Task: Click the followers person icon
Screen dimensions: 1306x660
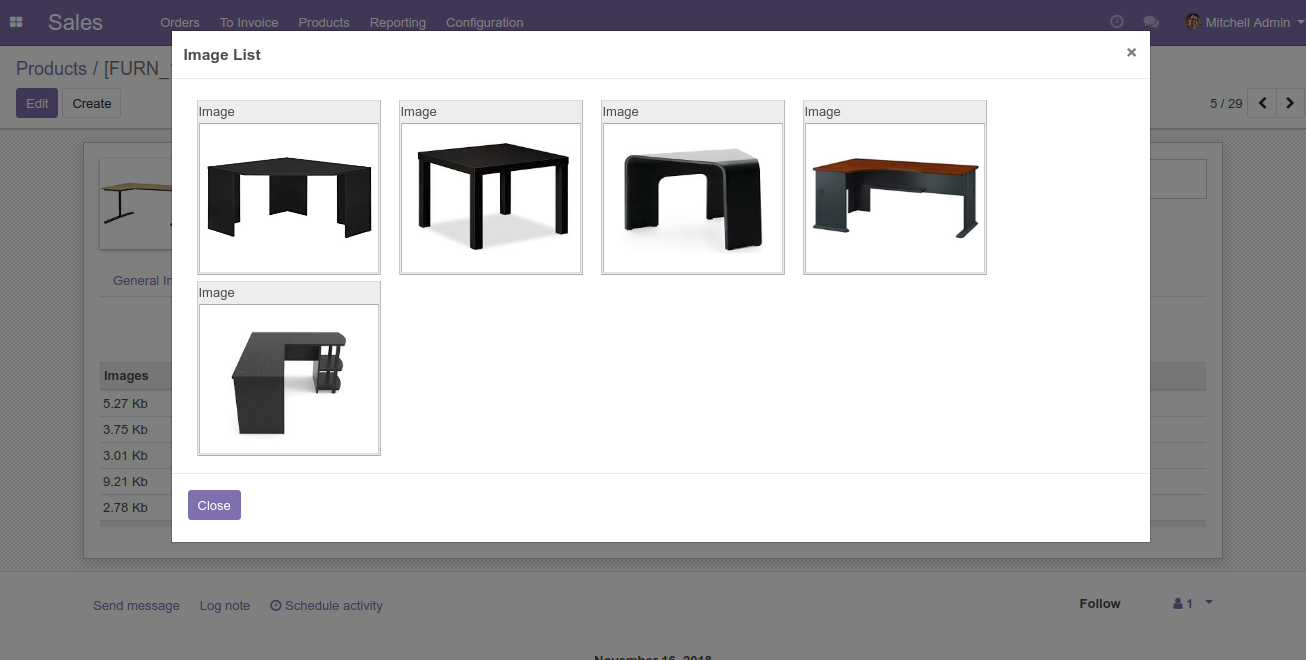Action: [1178, 604]
